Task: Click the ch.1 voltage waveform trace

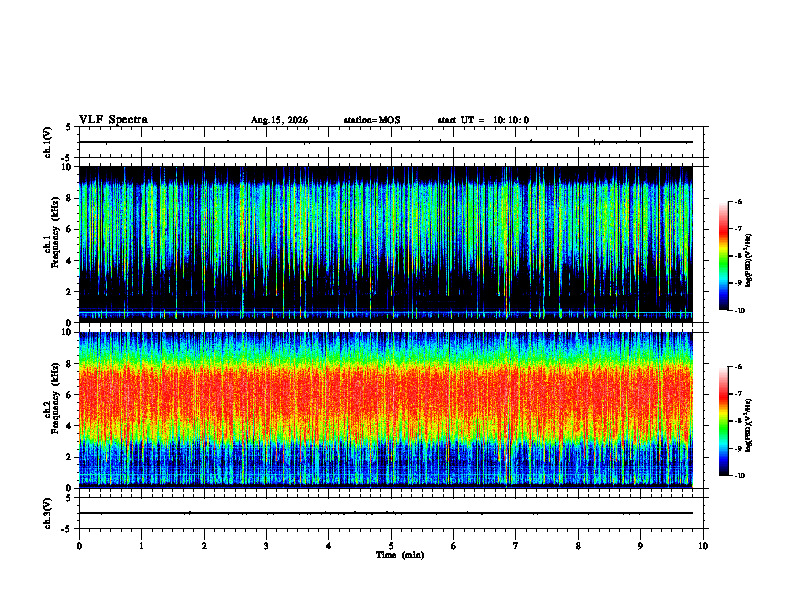Action: tap(386, 142)
